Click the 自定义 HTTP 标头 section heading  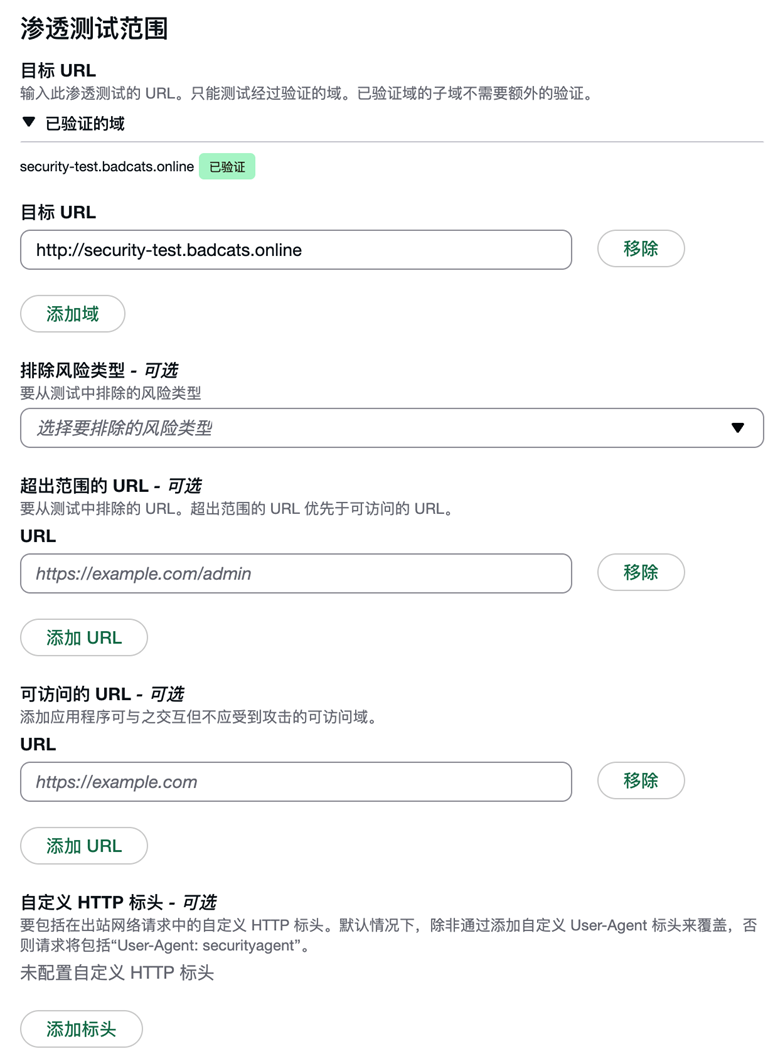(x=120, y=903)
